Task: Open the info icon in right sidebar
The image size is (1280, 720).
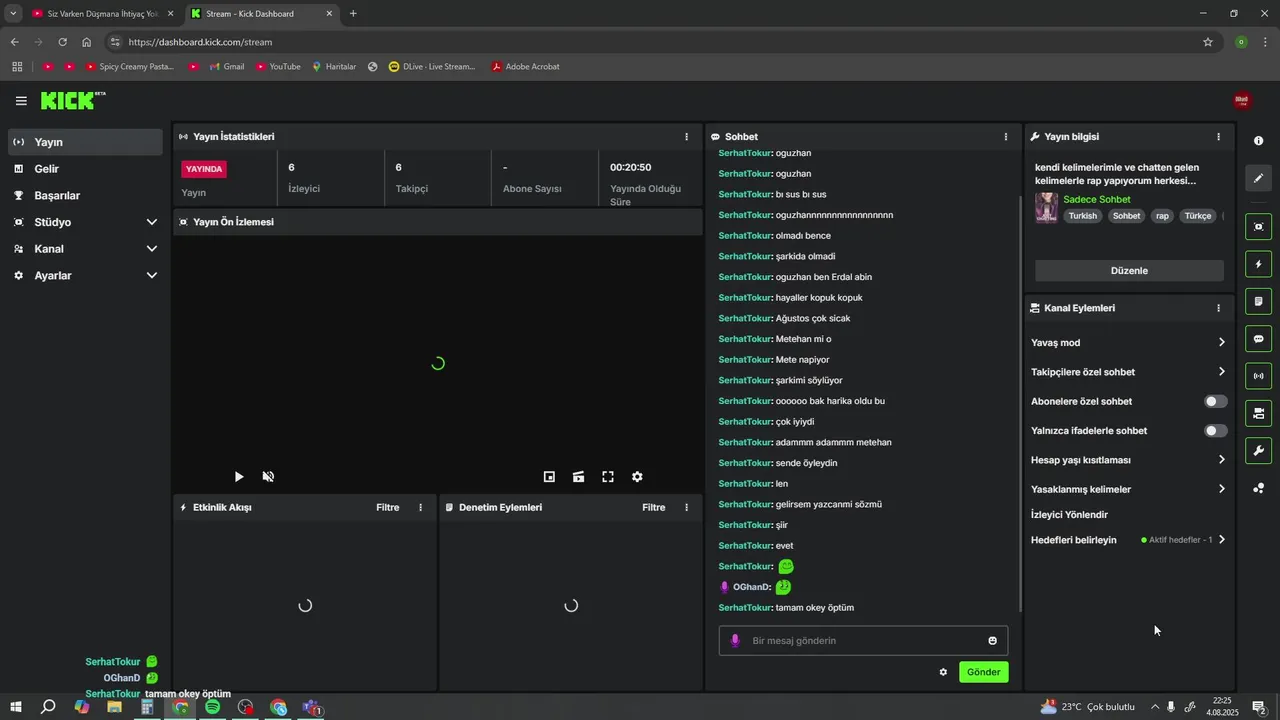Action: click(1258, 141)
